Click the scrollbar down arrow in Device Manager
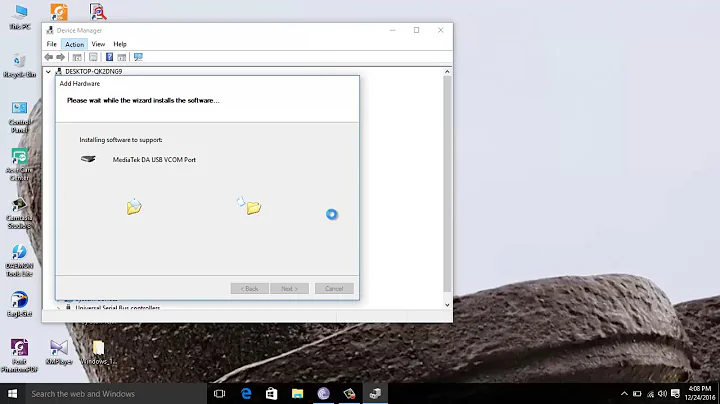Image resolution: width=720 pixels, height=404 pixels. [x=447, y=305]
